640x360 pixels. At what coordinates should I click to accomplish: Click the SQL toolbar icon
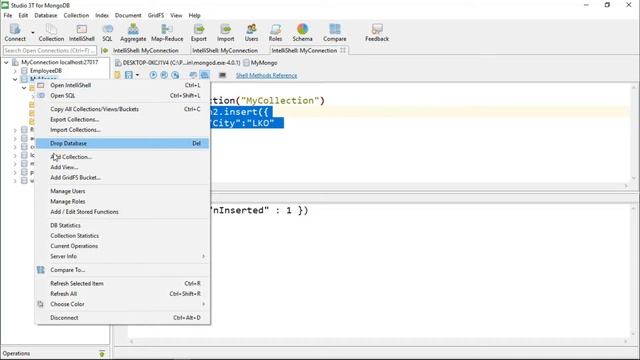coord(107,32)
